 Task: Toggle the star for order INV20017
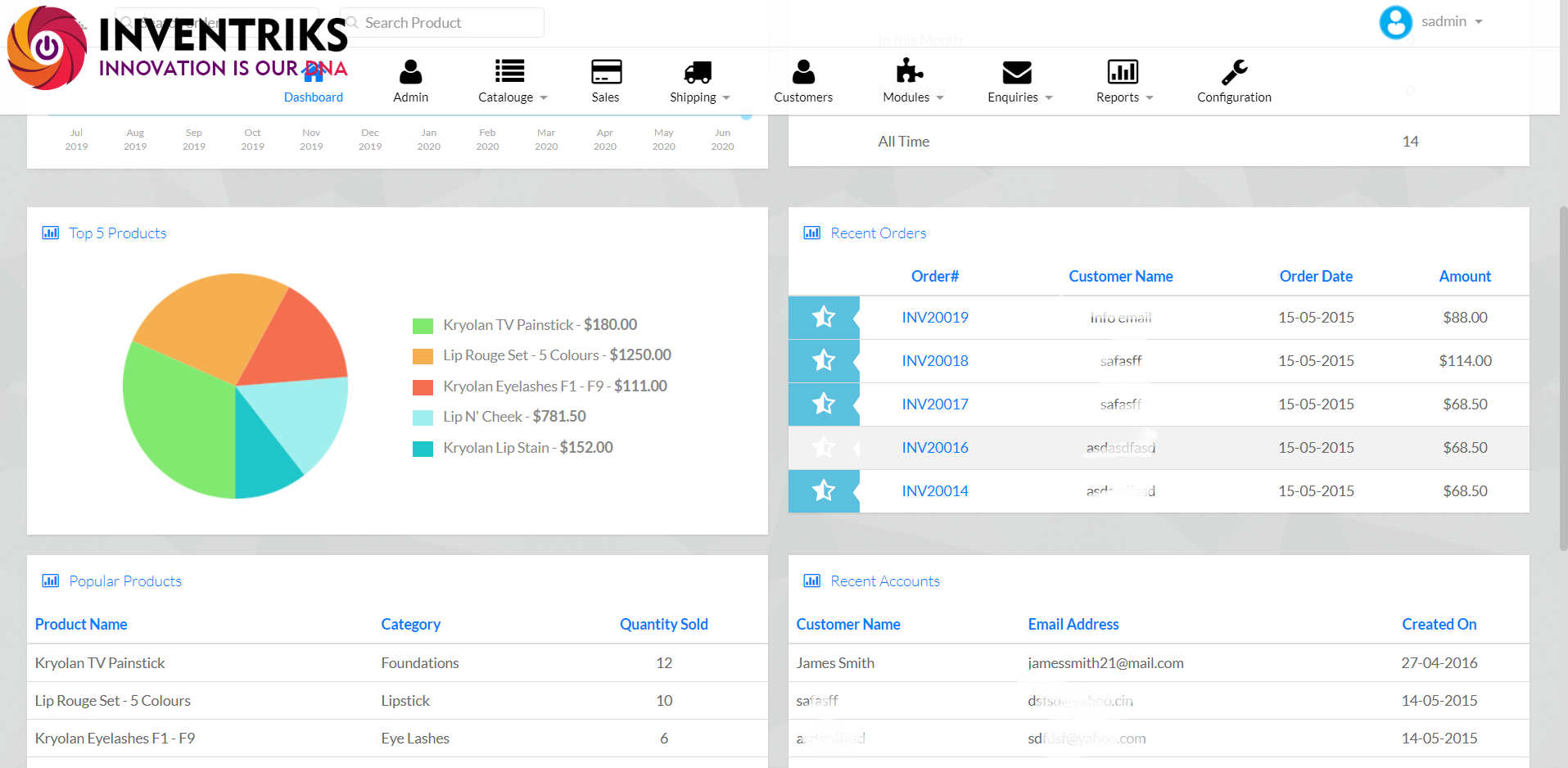click(824, 404)
